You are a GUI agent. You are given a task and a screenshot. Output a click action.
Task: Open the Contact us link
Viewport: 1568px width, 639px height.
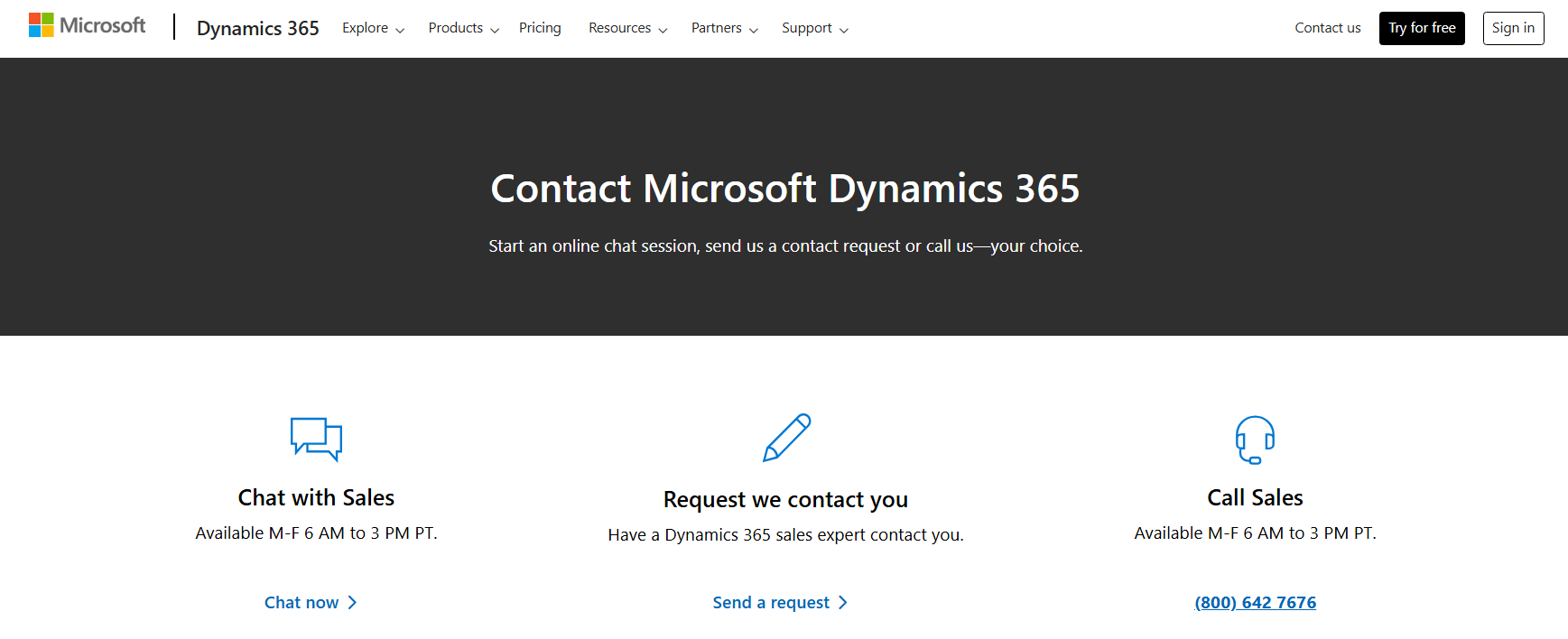(1327, 28)
